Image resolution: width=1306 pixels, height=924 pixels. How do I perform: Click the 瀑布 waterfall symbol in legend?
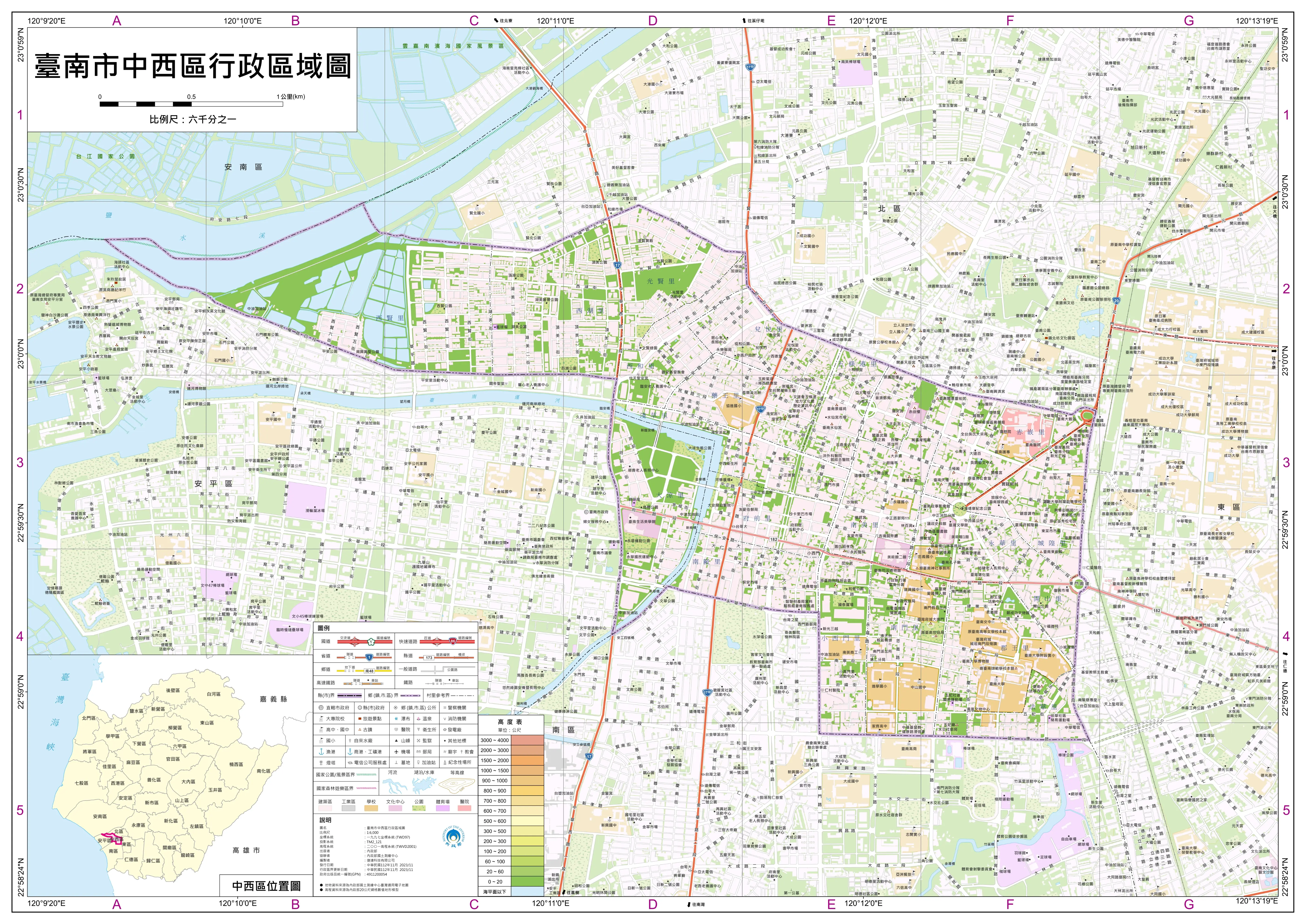coord(396,719)
